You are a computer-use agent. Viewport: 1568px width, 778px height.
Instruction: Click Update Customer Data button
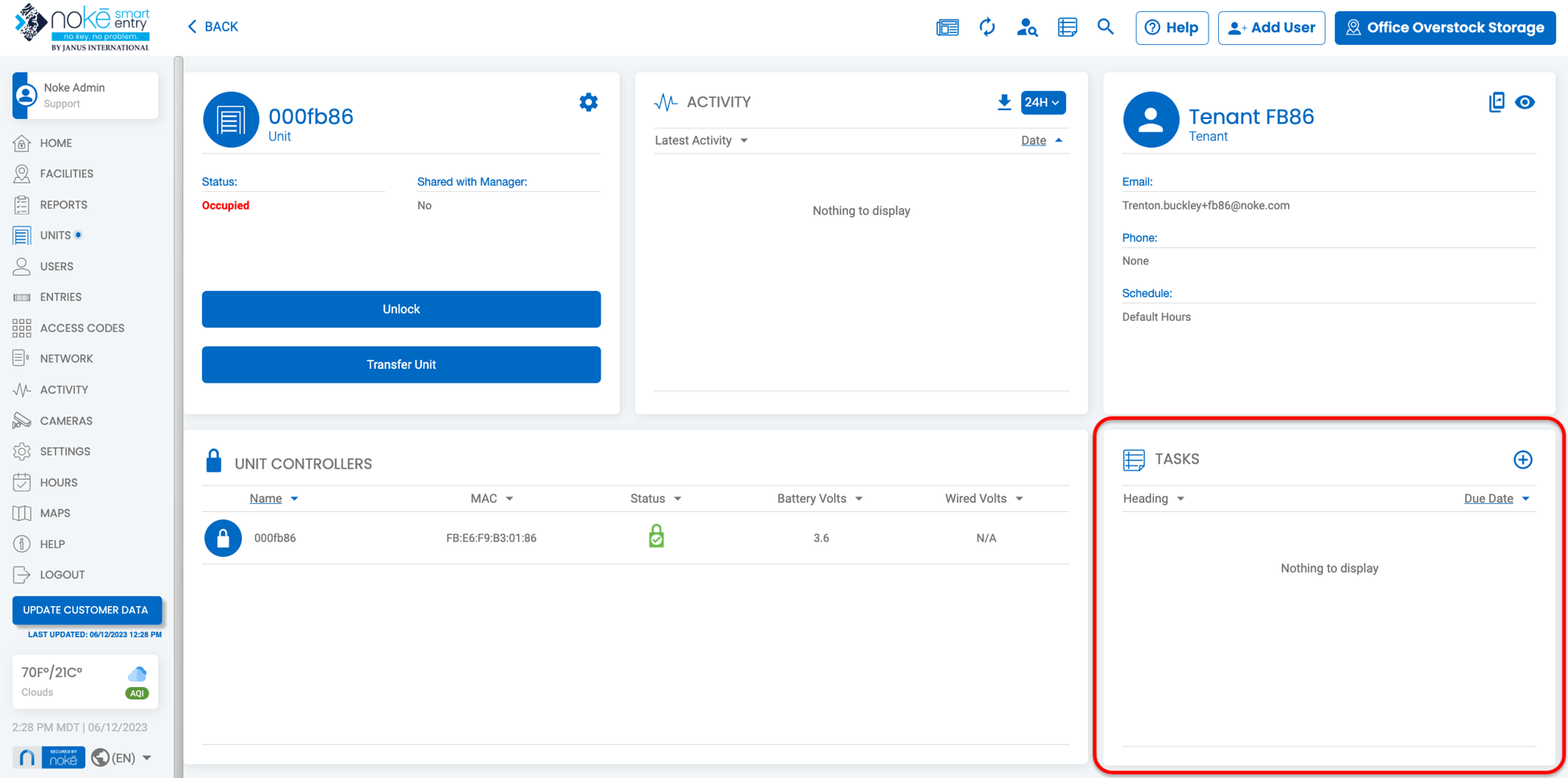click(86, 610)
